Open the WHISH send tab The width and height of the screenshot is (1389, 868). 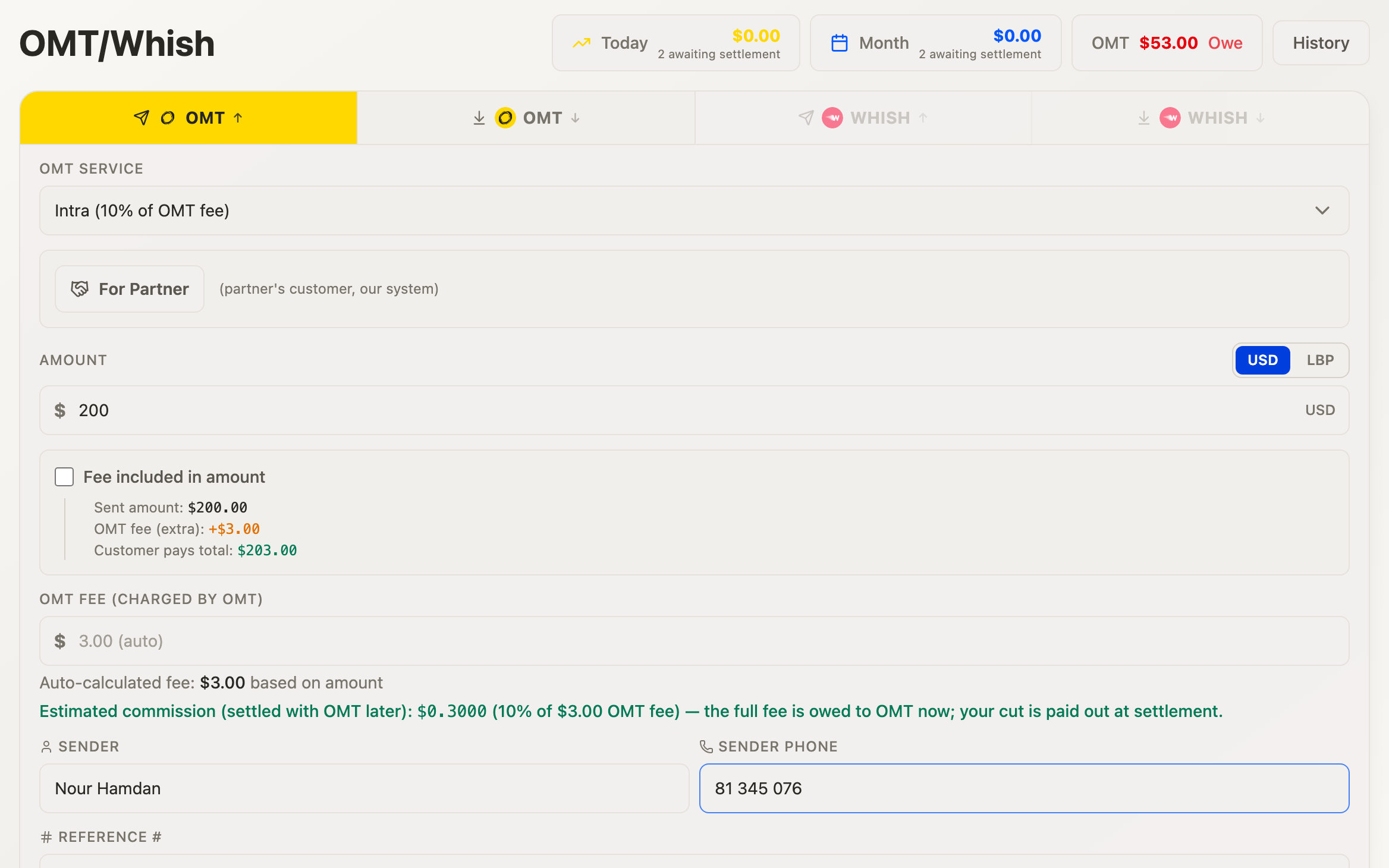tap(863, 118)
